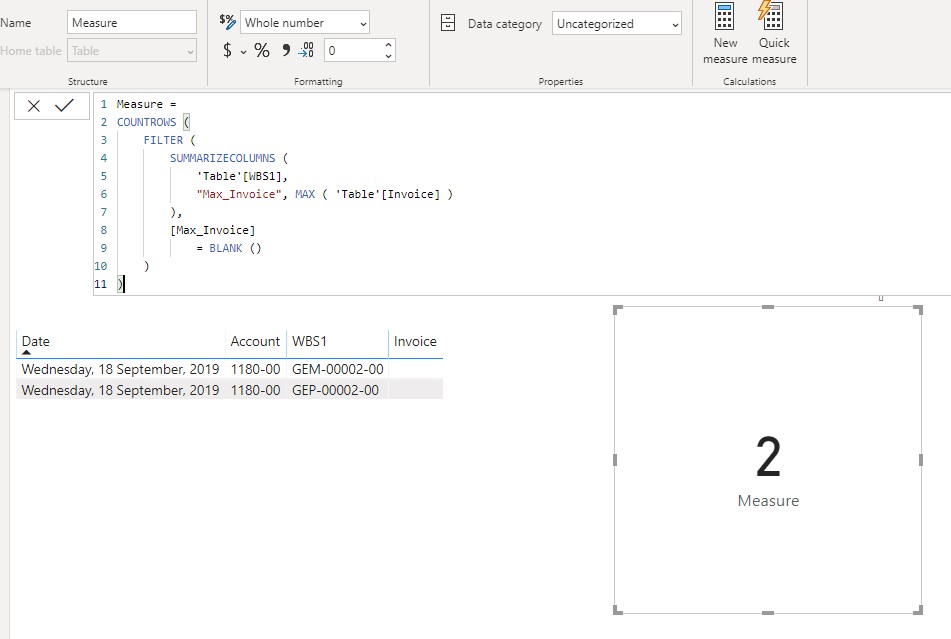Click the decimal places icon

[x=306, y=50]
